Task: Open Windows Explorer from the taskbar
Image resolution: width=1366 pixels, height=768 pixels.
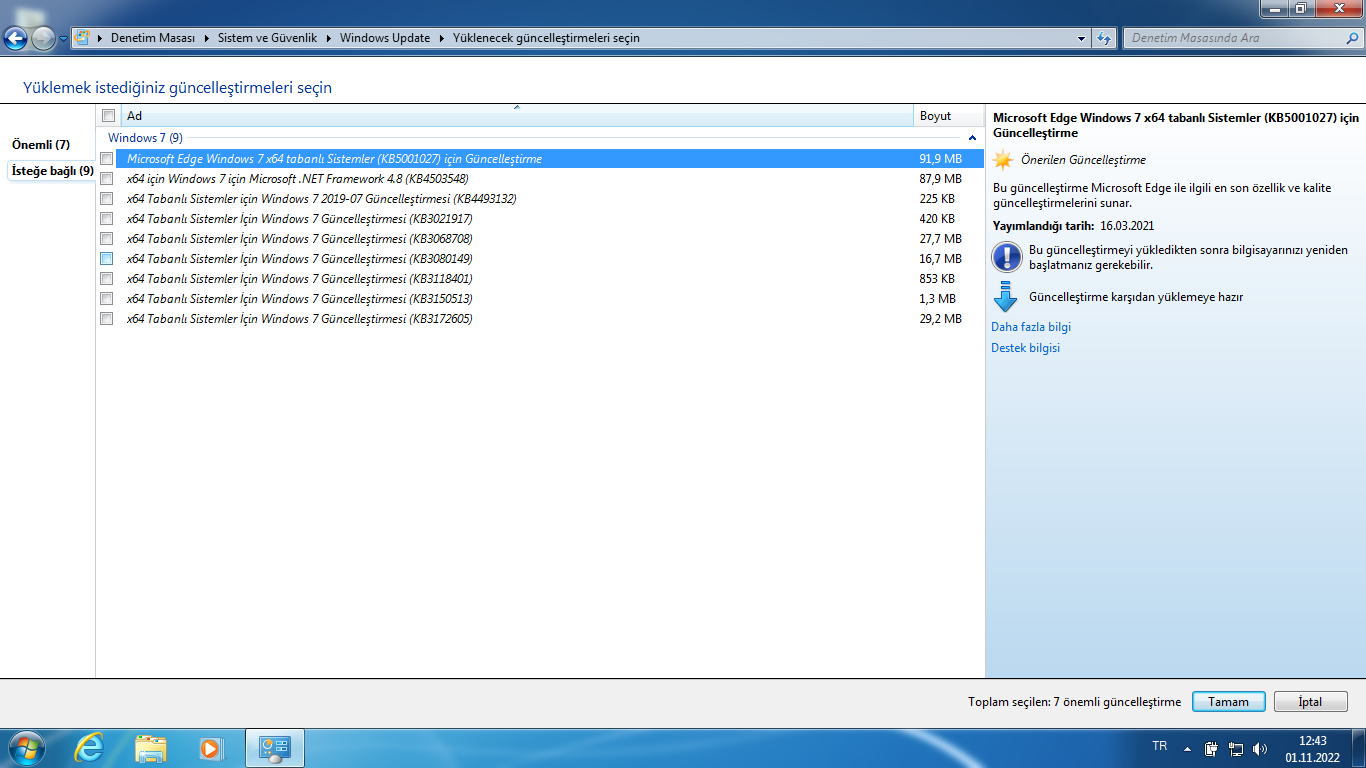Action: coord(150,748)
